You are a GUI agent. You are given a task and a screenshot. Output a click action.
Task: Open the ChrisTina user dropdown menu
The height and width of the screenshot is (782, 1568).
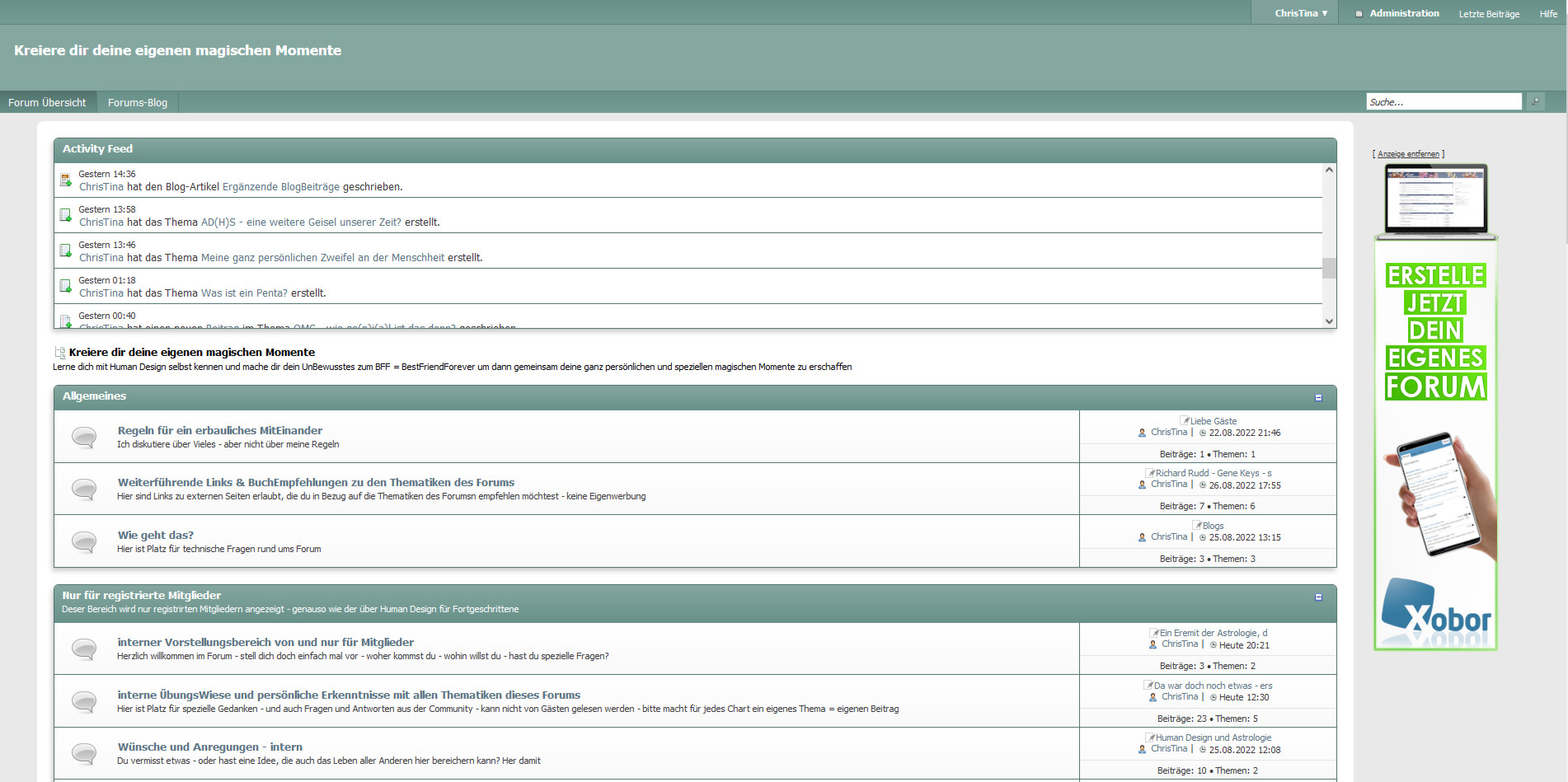coord(1301,13)
